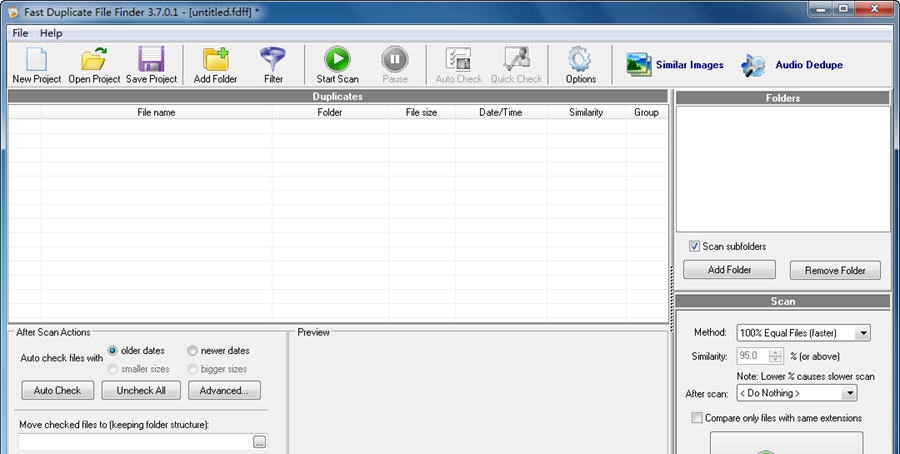Image resolution: width=900 pixels, height=454 pixels.
Task: Click the Duplicates panel header
Action: [x=338, y=96]
